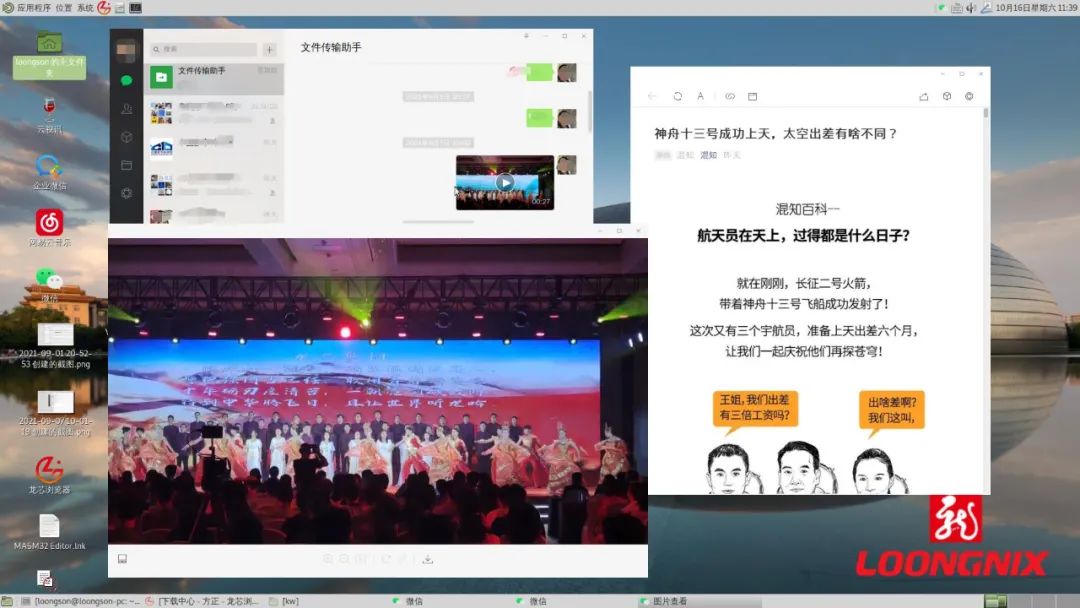Play the 00:27 video in chat
This screenshot has width=1080, height=608.
pos(505,182)
